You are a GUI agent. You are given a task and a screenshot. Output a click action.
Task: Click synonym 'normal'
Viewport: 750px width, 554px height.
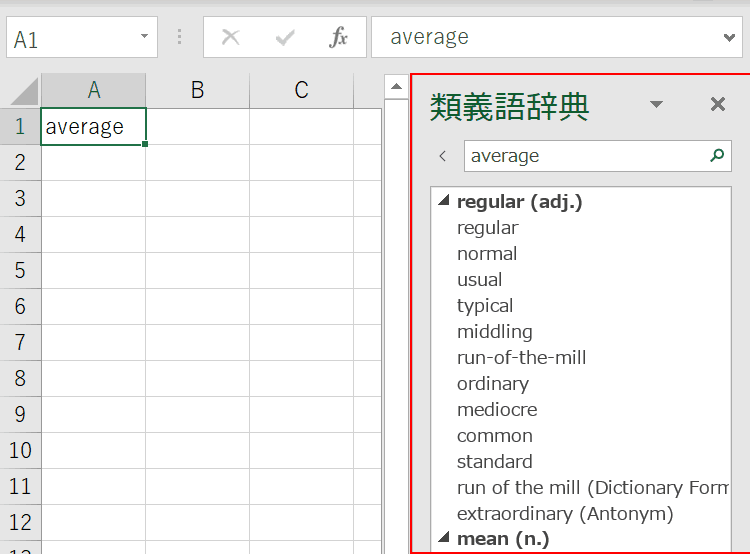tap(487, 254)
